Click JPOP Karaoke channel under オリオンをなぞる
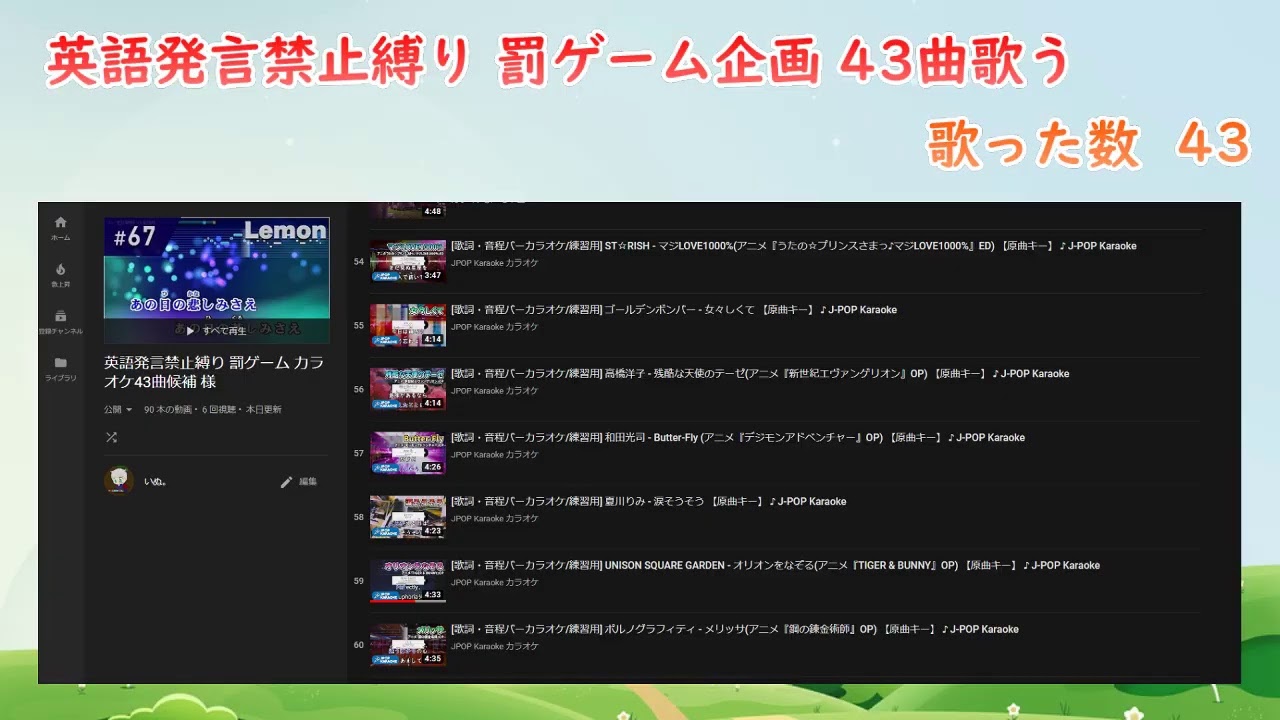 (495, 583)
